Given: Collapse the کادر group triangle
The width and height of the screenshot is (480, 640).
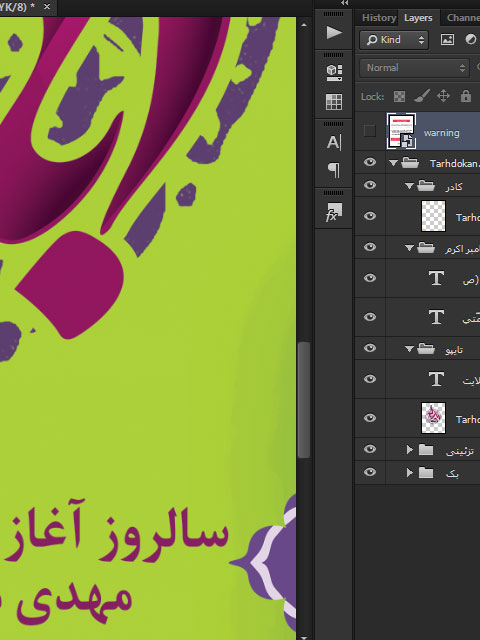Looking at the screenshot, I should click(409, 186).
